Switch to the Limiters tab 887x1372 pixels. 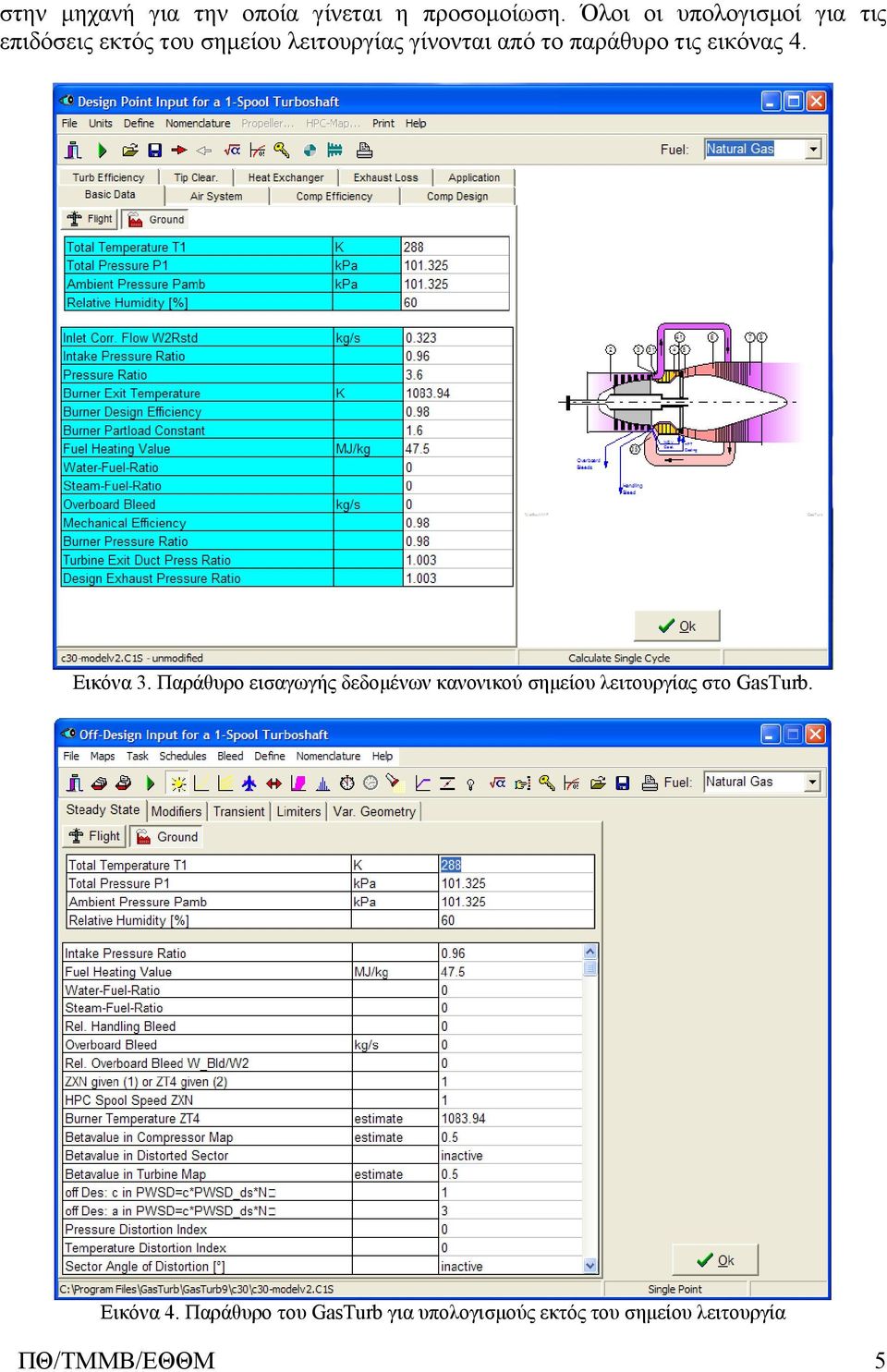coord(298,811)
